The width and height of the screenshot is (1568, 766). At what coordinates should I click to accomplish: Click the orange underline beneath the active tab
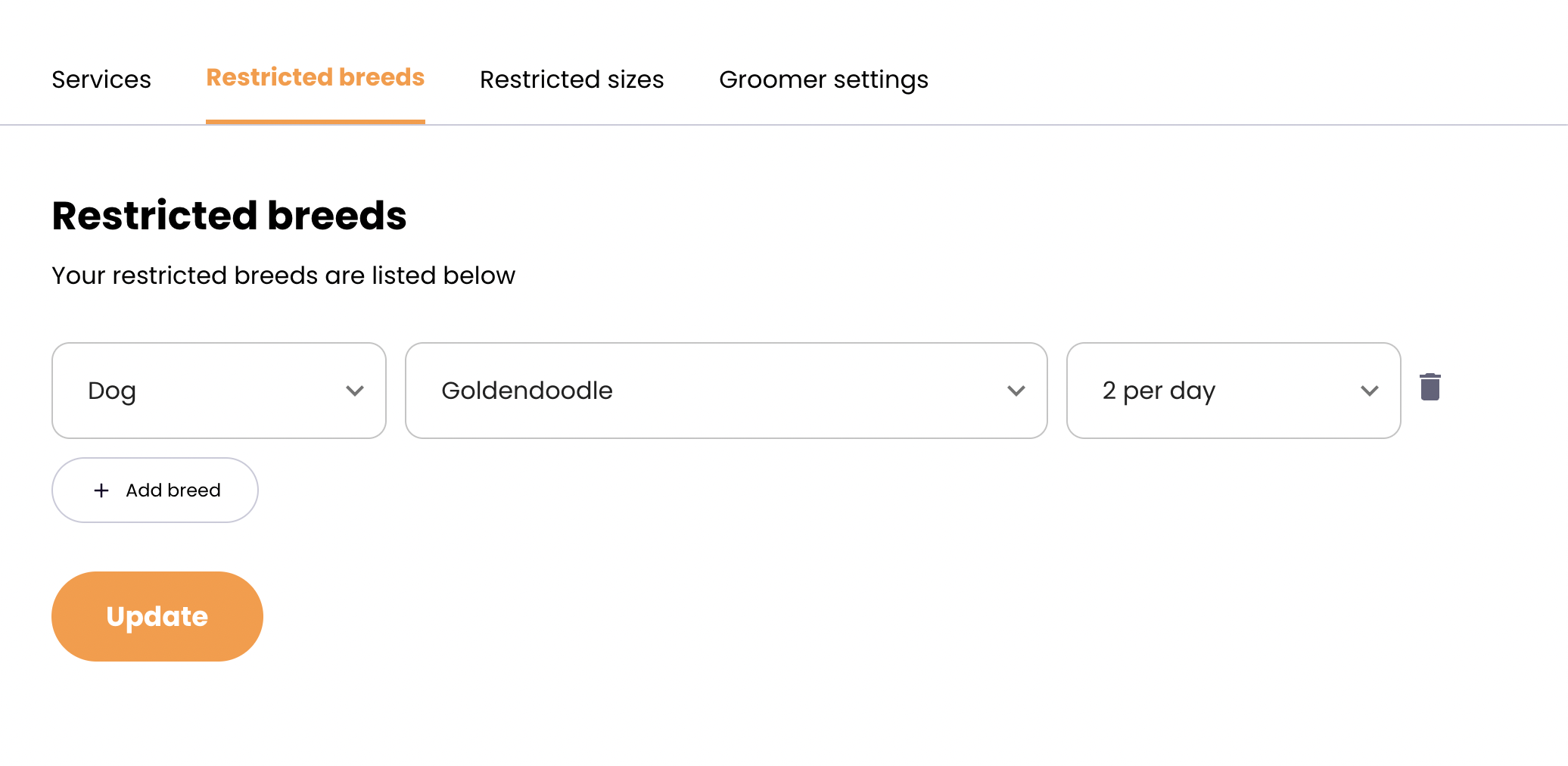click(x=315, y=121)
